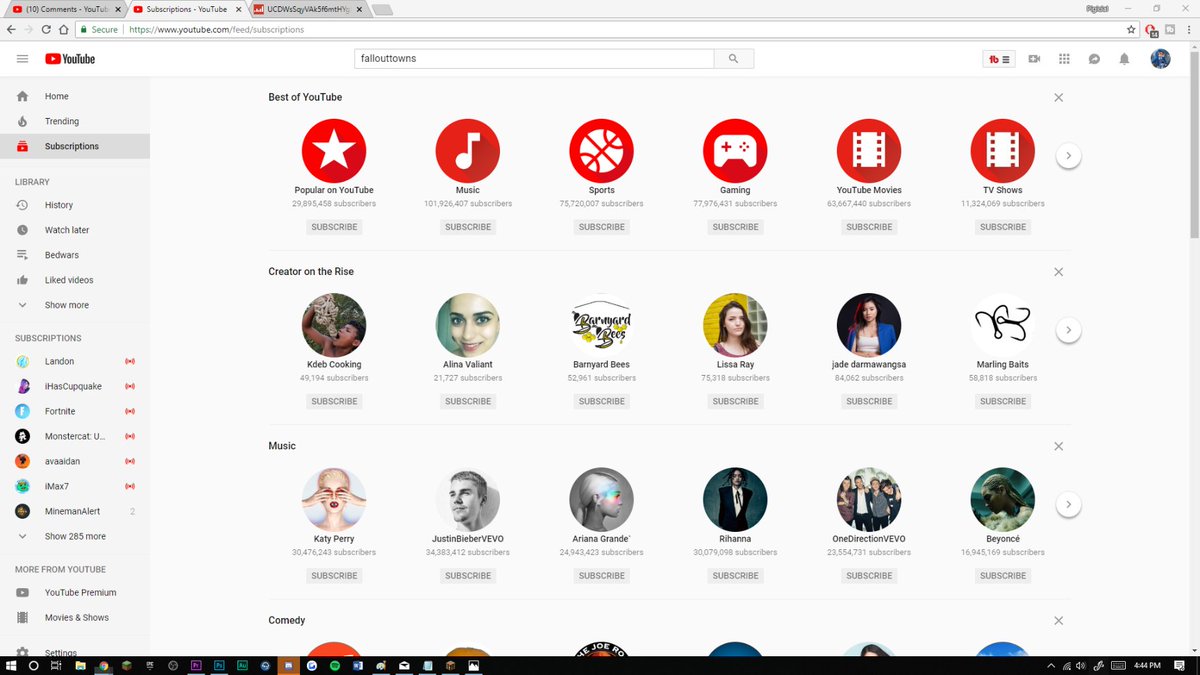Click the taskbar volume icon

[1083, 666]
